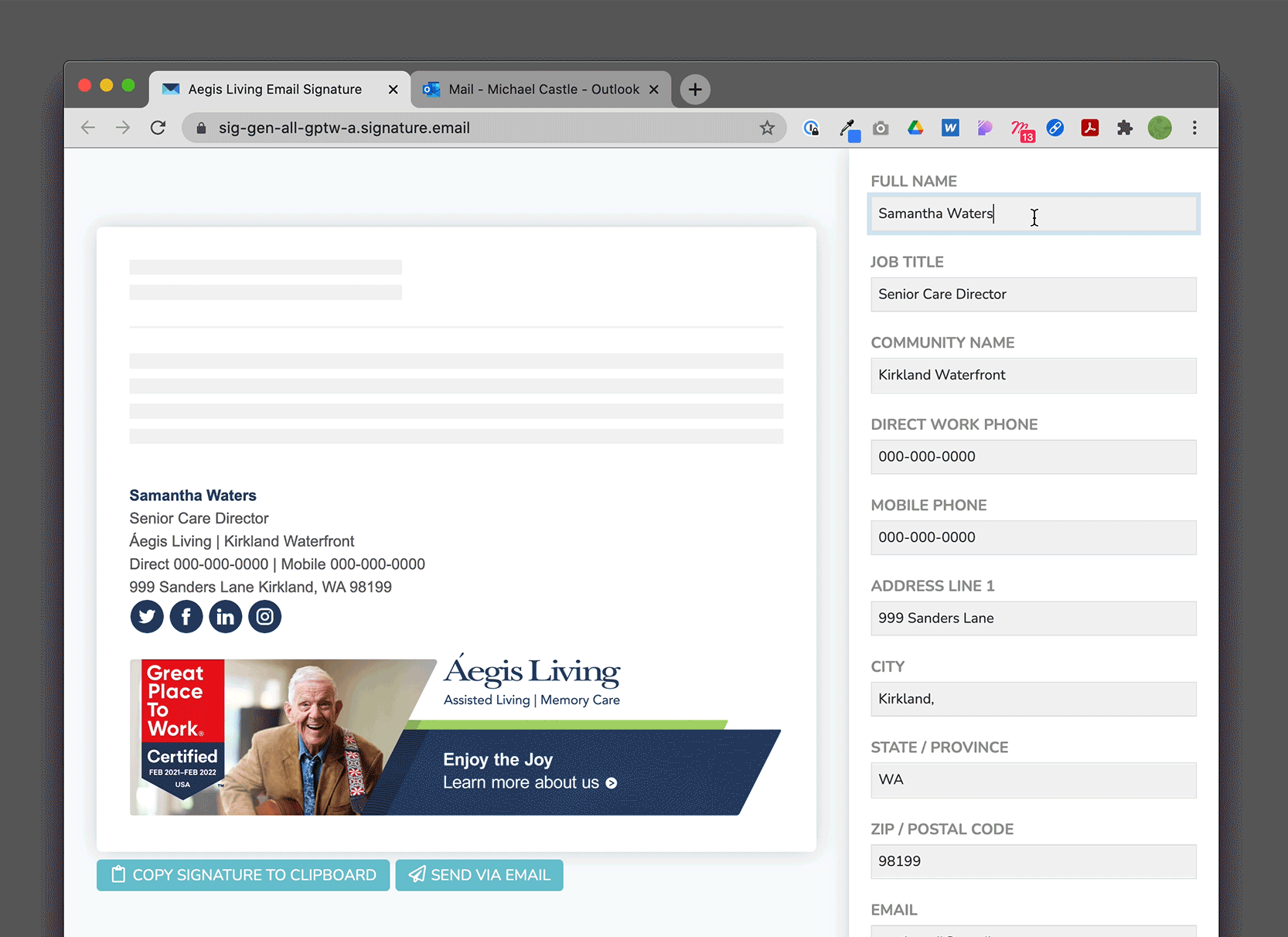Close the Mail - Michael Castle - Outlook tab
Screen dimensions: 1288x937
[x=654, y=89]
